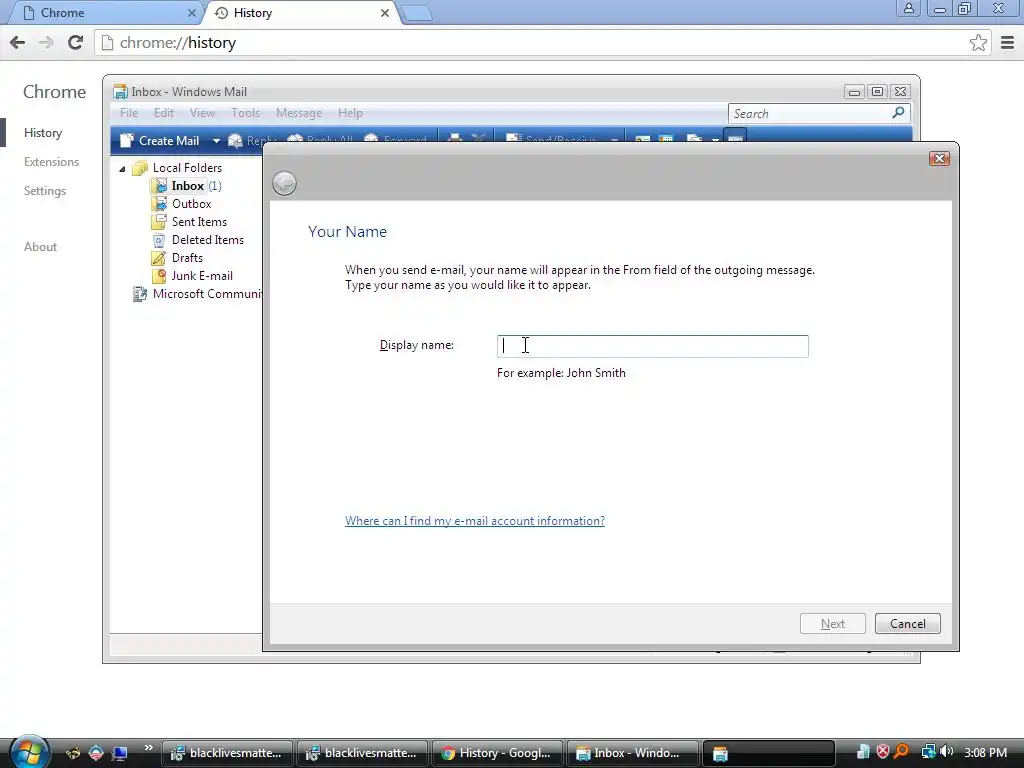Screen dimensions: 1024x768
Task: Click the round back button in wizard
Action: pos(284,184)
